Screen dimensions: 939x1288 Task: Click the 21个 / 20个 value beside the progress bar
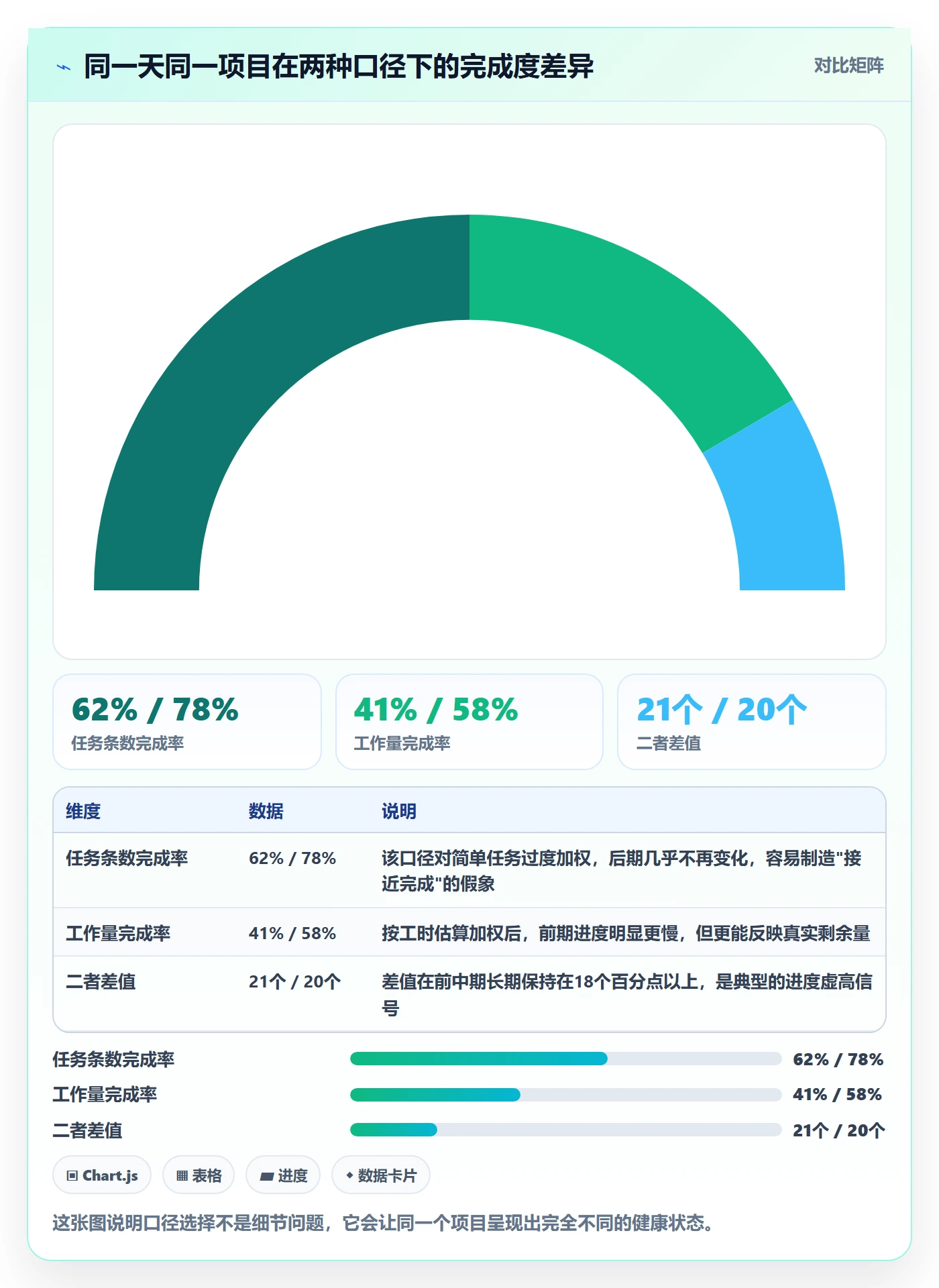pos(839,1130)
